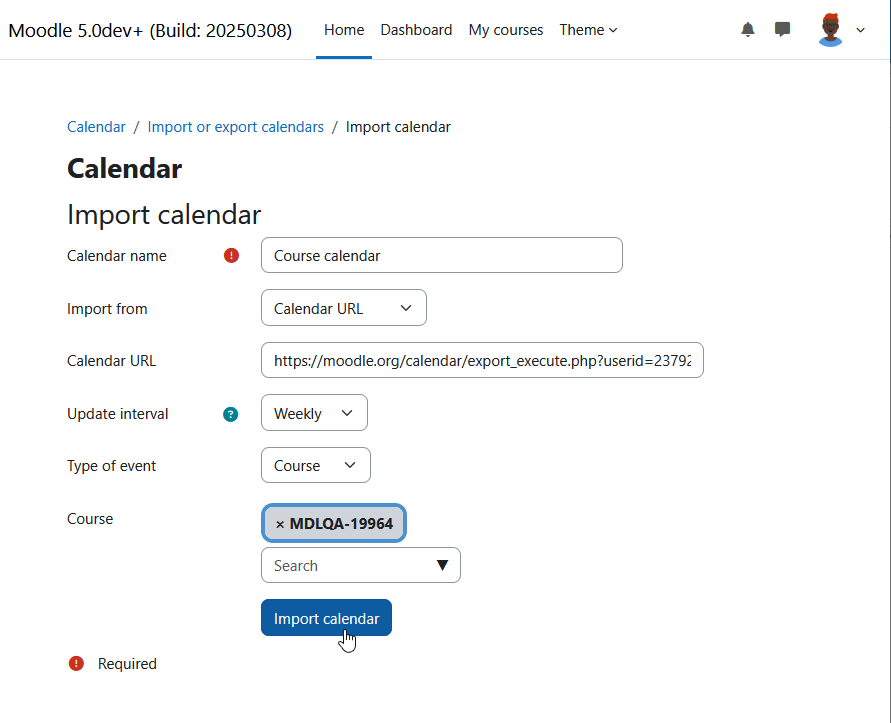The width and height of the screenshot is (891, 723).
Task: Go to the Dashboard tab
Action: coord(416,30)
